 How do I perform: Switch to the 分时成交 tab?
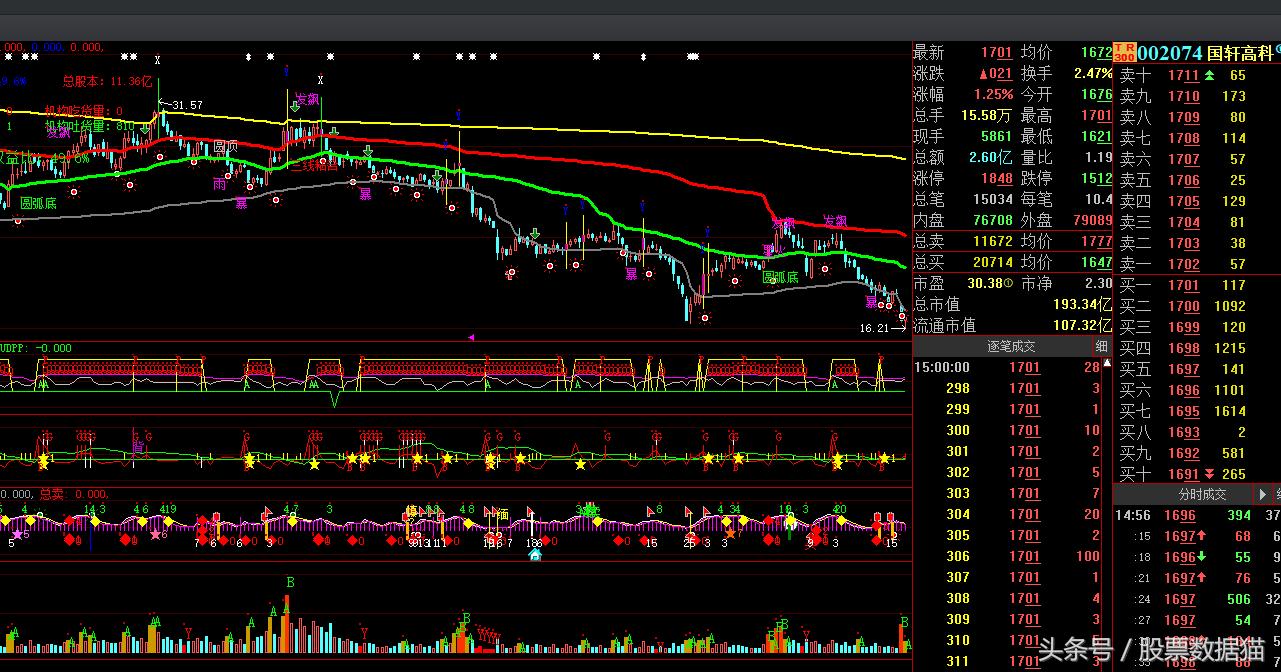coord(1201,494)
